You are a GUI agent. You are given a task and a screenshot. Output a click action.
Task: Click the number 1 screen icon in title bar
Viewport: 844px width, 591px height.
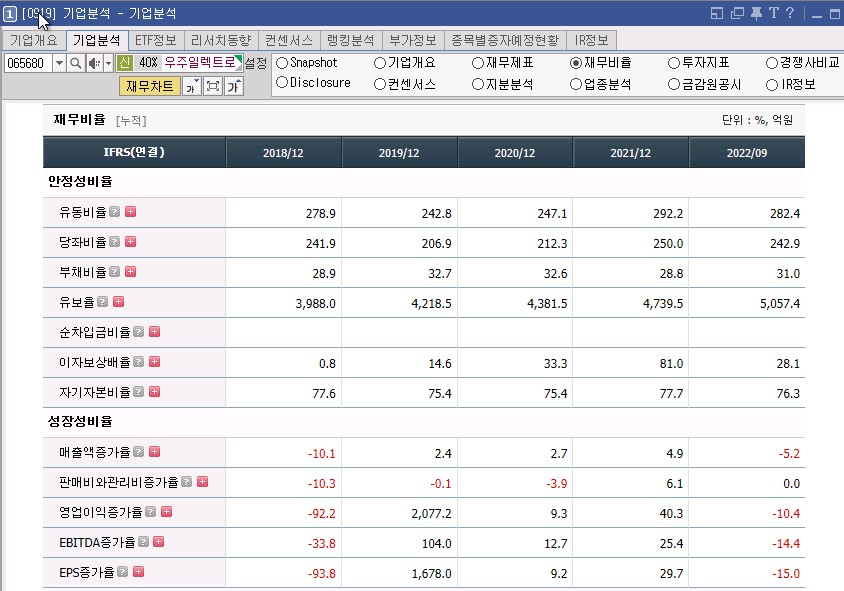pos(10,14)
